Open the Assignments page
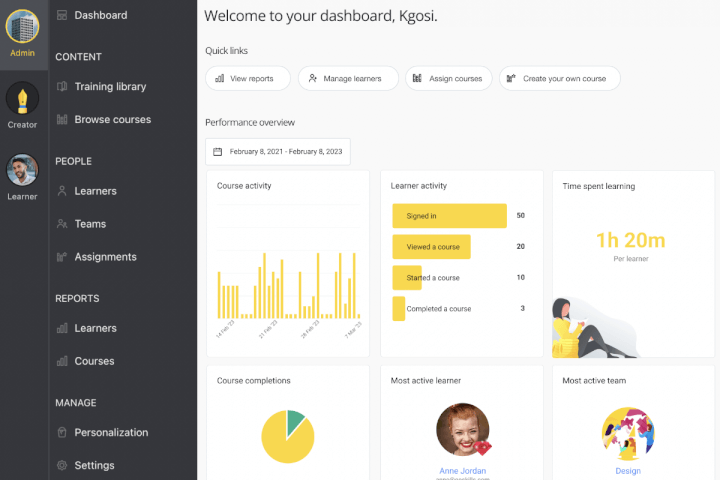 tap(106, 257)
